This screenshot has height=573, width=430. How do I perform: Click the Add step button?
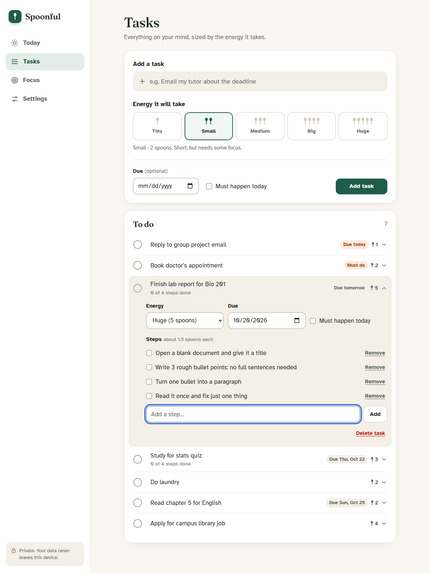(x=375, y=414)
